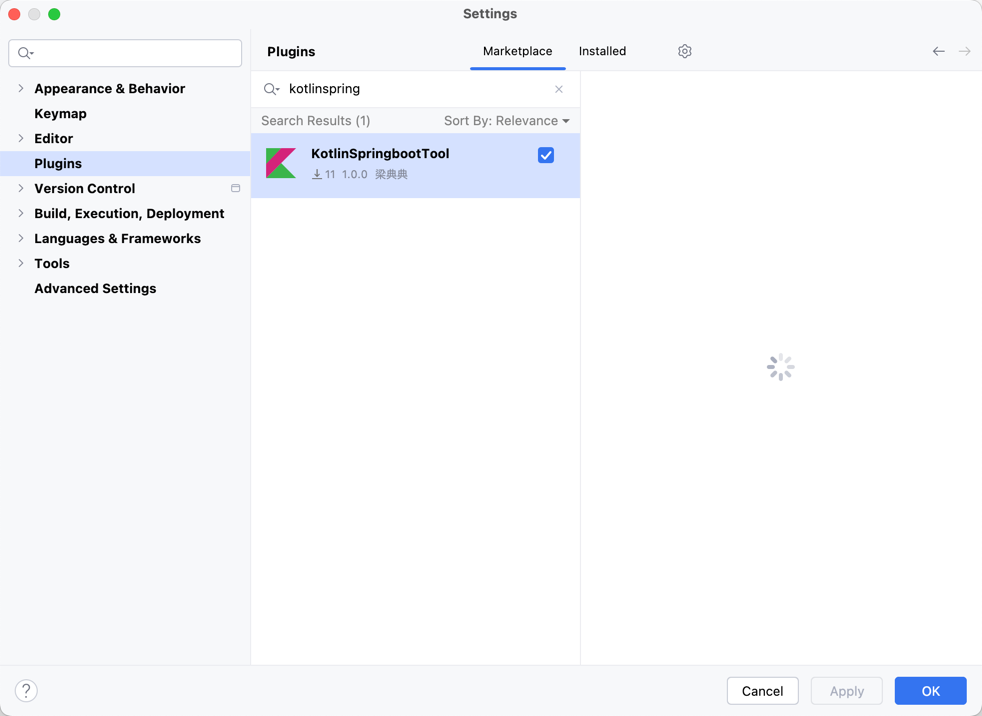Select Plugins in settings tree
The height and width of the screenshot is (716, 982).
pyautogui.click(x=58, y=163)
